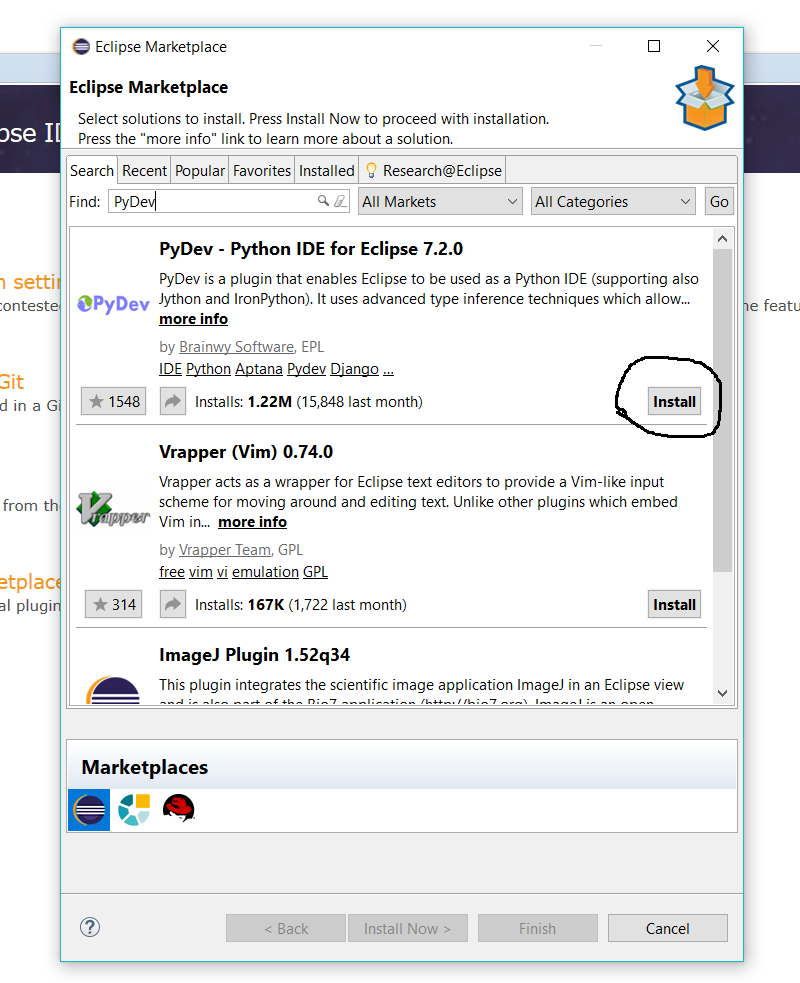The height and width of the screenshot is (983, 800).
Task: Click the scroll down arrow of results list
Action: [722, 693]
